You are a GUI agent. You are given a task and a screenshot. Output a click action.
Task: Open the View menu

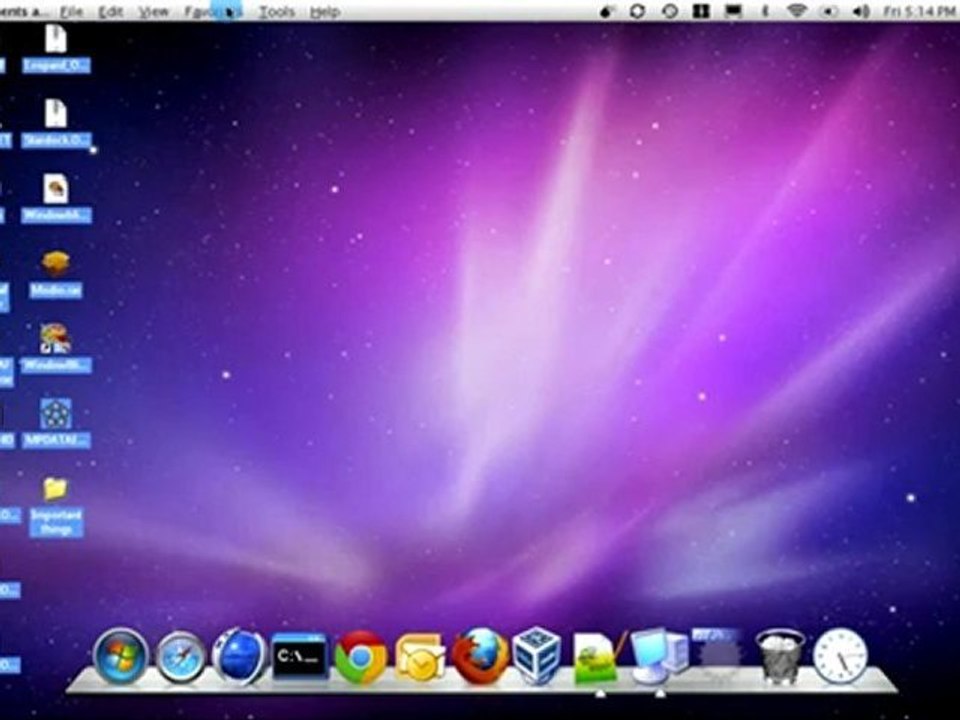(153, 12)
